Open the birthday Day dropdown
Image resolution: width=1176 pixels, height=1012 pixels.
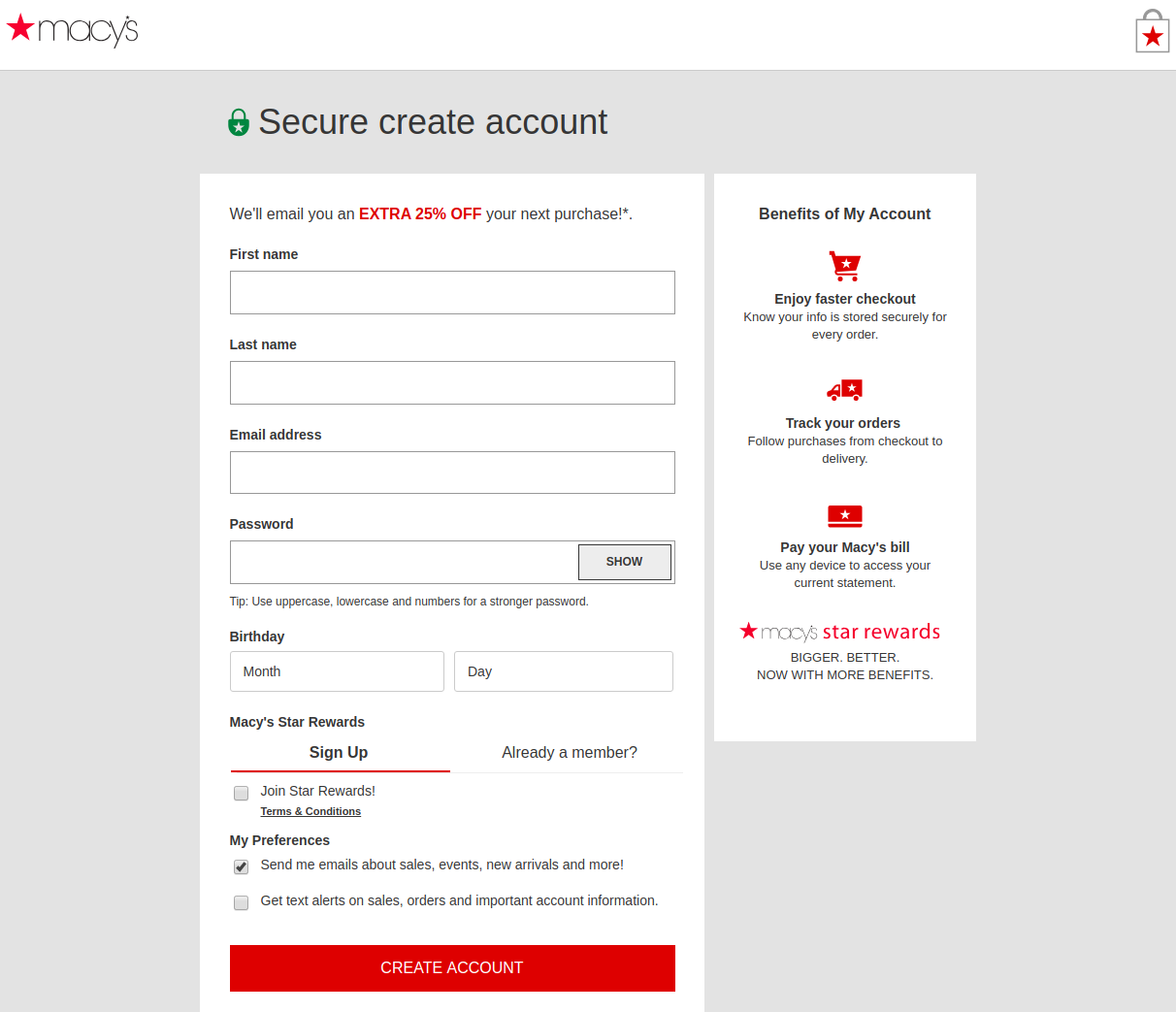tap(563, 671)
